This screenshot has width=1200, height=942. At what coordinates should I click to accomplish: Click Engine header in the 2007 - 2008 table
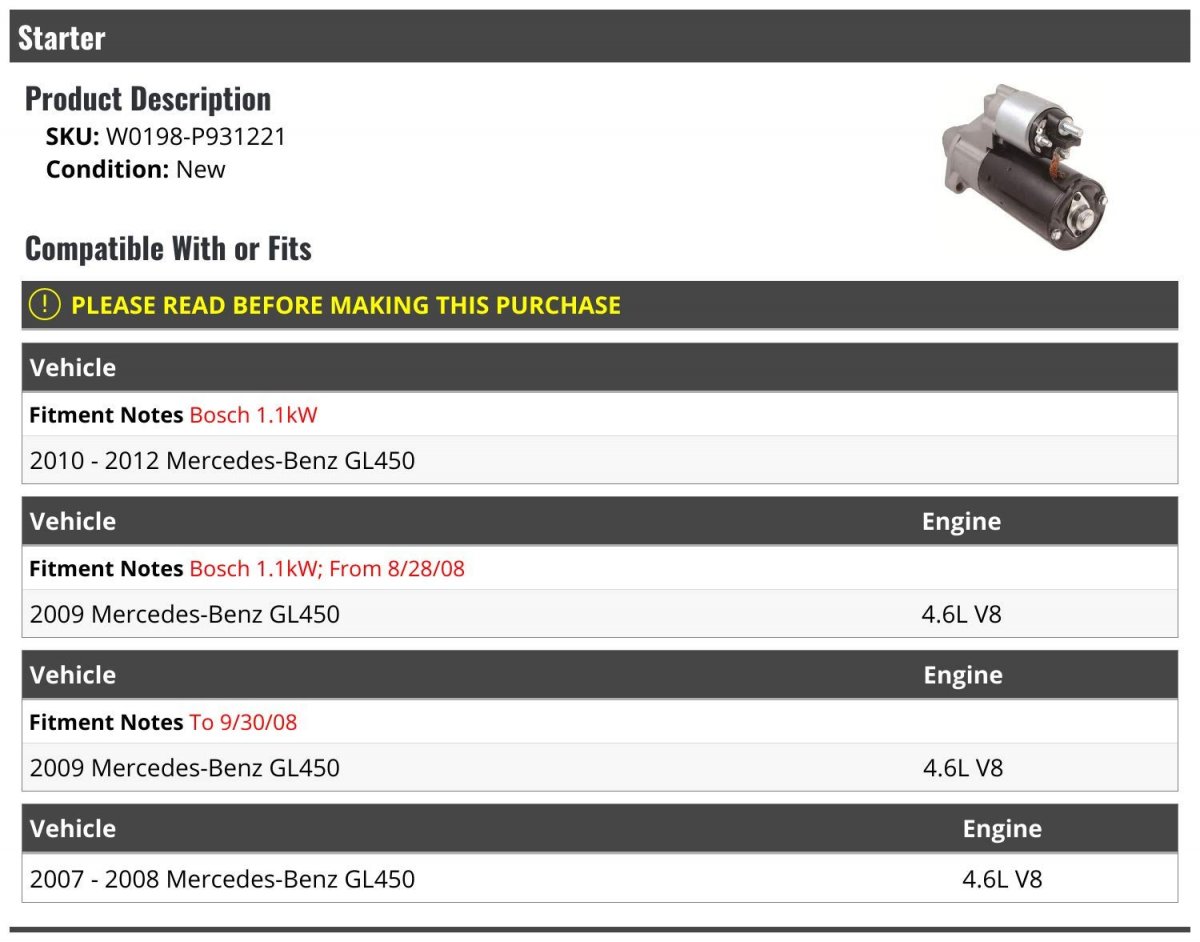point(1002,829)
